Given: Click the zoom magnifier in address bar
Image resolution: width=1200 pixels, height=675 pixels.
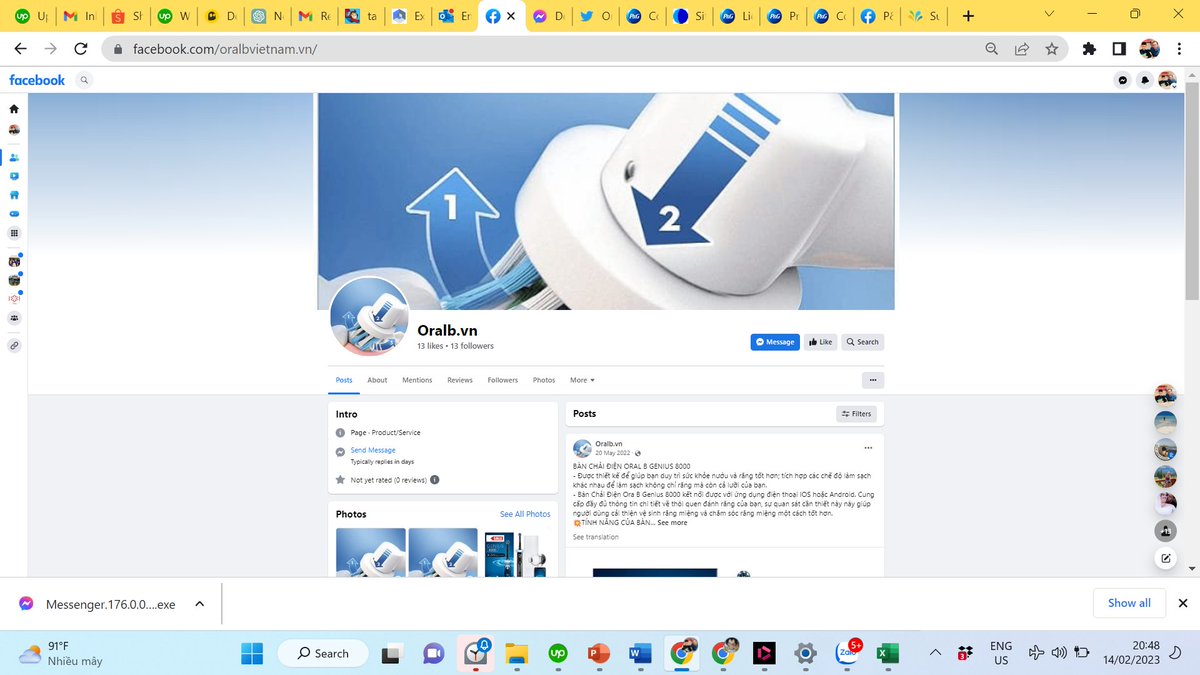Looking at the screenshot, I should [992, 48].
